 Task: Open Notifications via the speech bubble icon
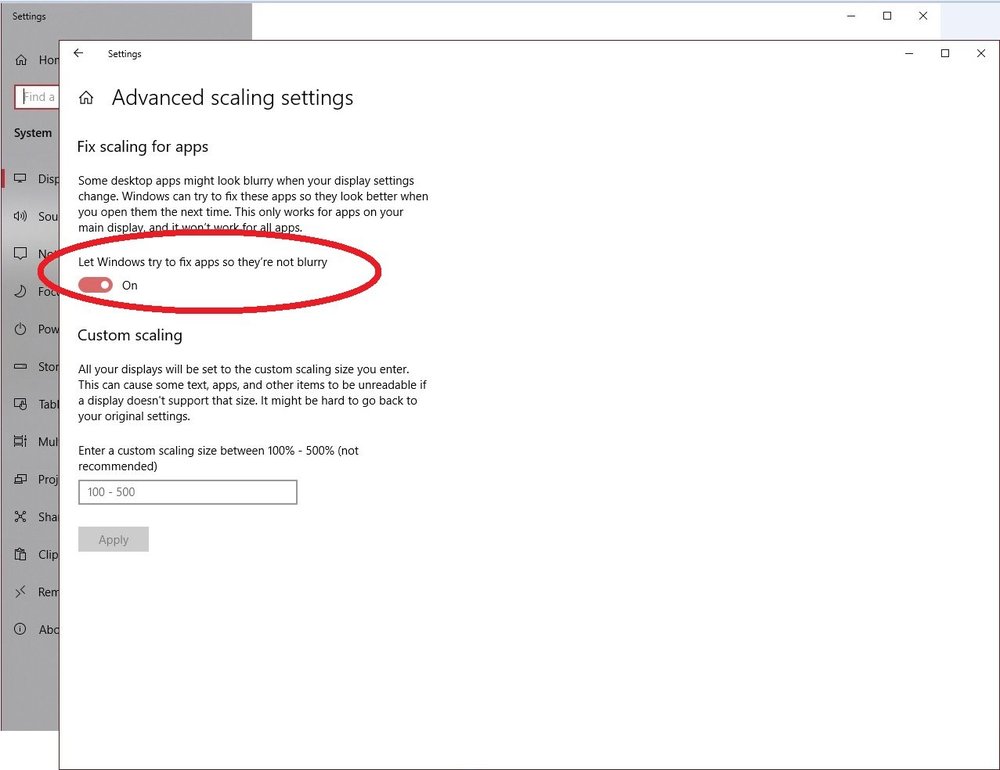coord(20,254)
